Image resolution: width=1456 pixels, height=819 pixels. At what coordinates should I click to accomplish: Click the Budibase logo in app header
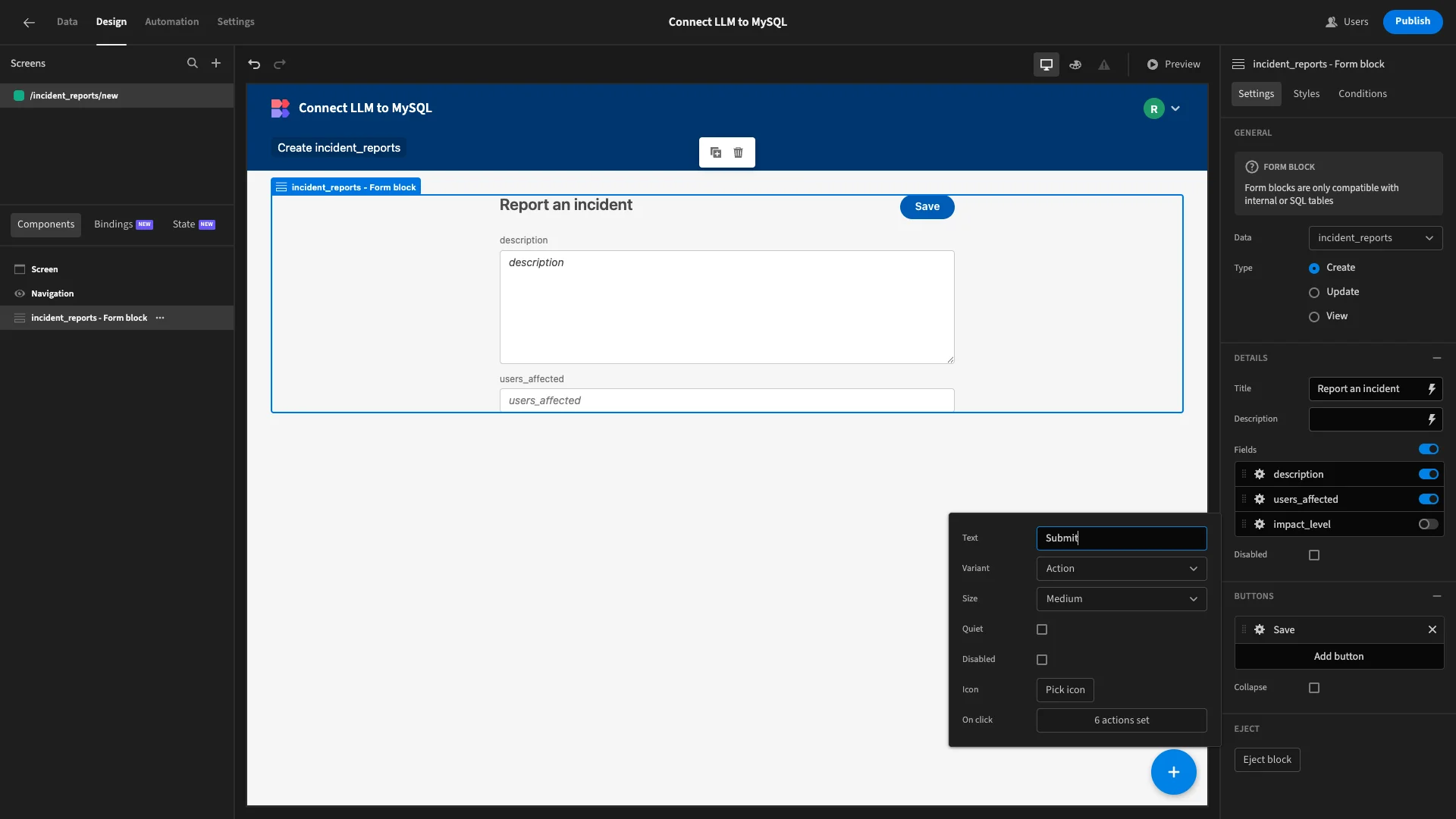coord(281,108)
